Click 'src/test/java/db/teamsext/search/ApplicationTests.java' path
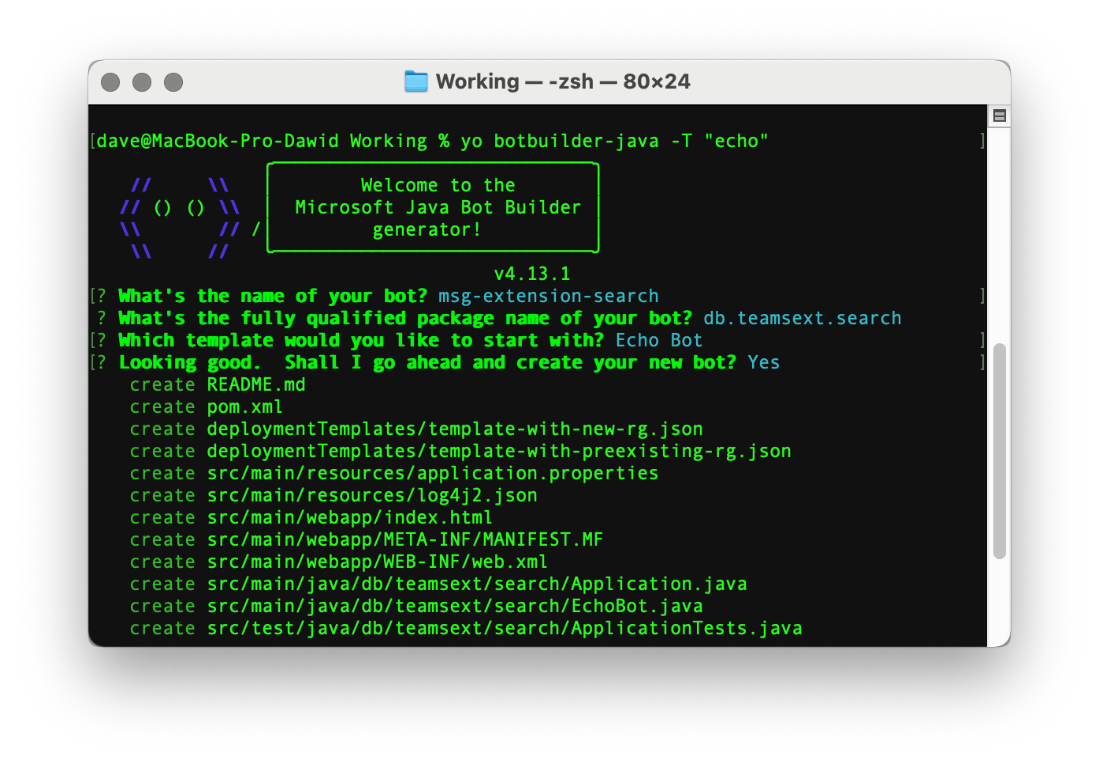Image resolution: width=1099 pixels, height=764 pixels. [505, 629]
